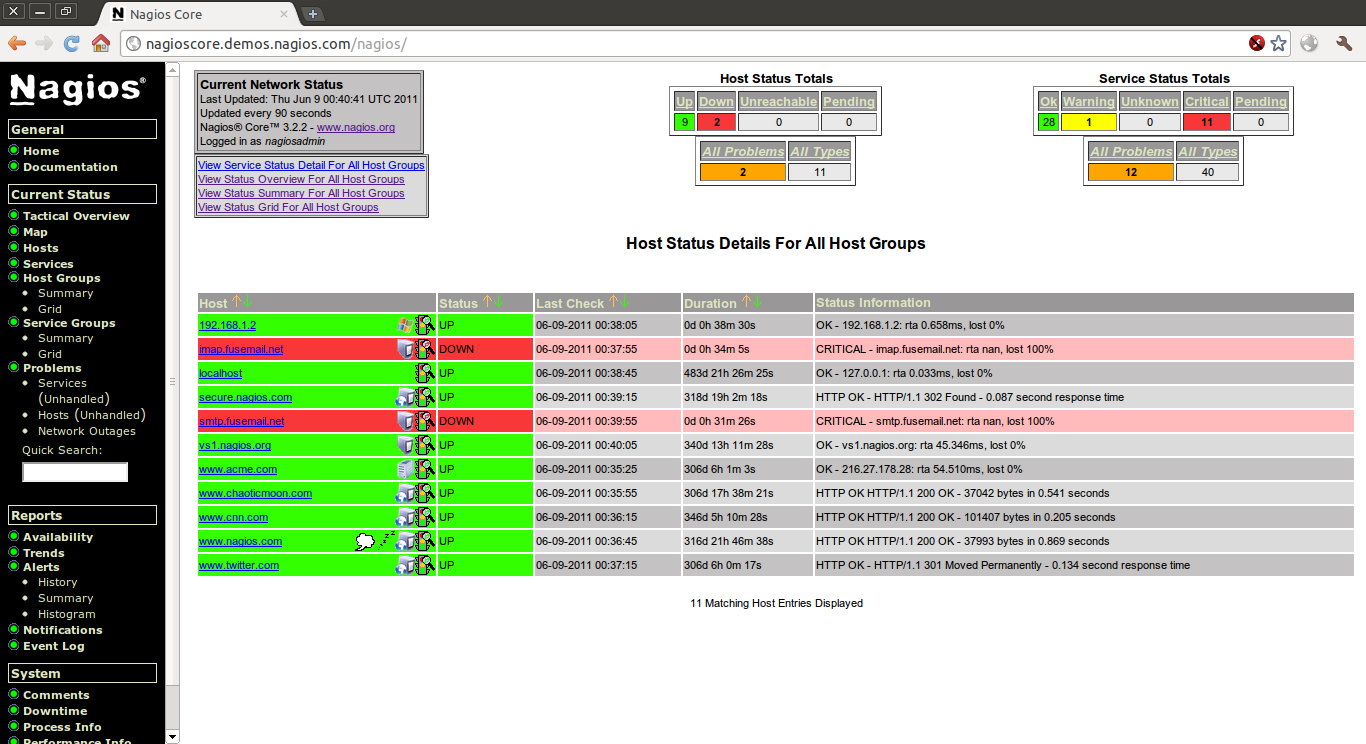Click the yellow service Warning count 1

(1088, 122)
